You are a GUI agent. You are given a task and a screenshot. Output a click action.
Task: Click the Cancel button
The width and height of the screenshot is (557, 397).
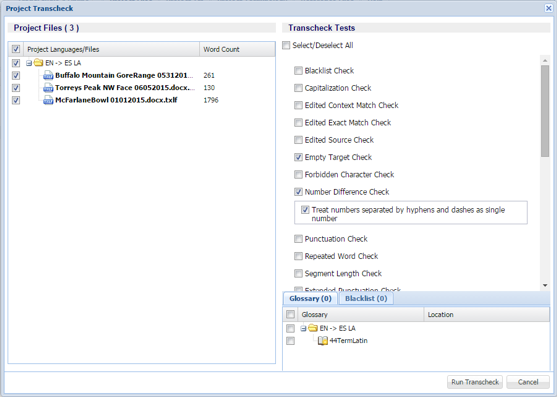pyautogui.click(x=528, y=382)
